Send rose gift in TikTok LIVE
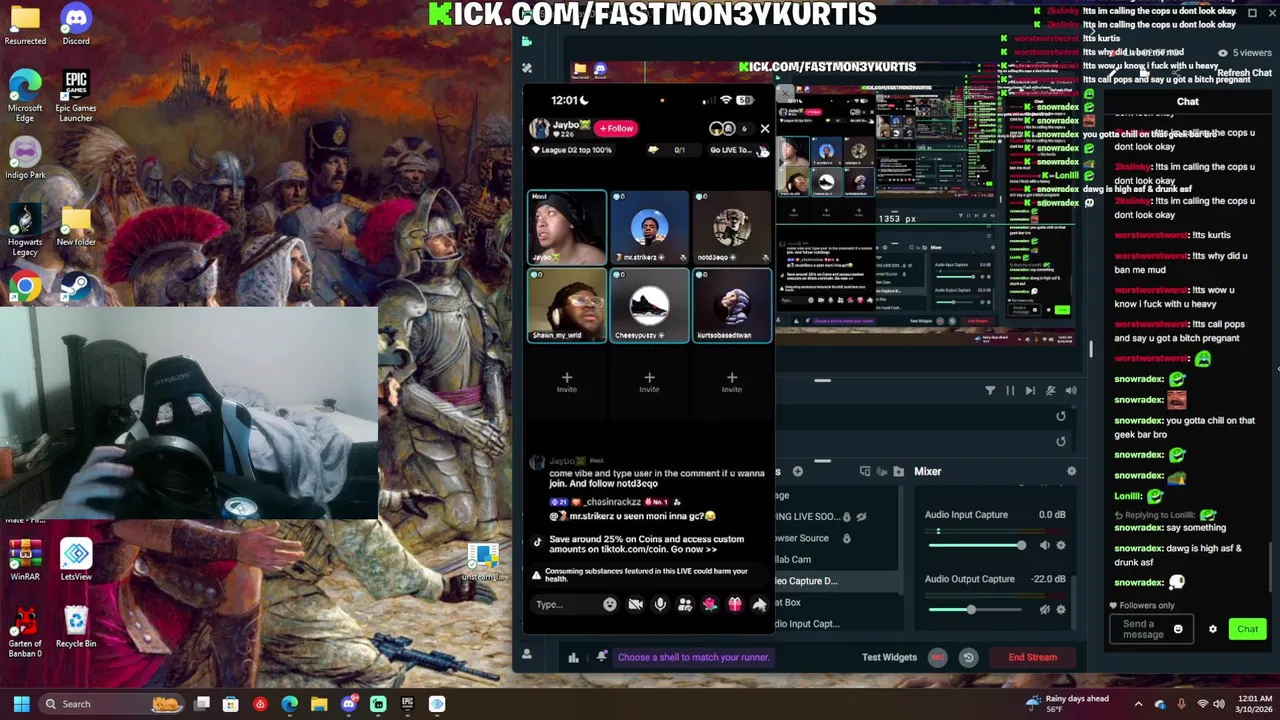The width and height of the screenshot is (1280, 720). [x=710, y=604]
